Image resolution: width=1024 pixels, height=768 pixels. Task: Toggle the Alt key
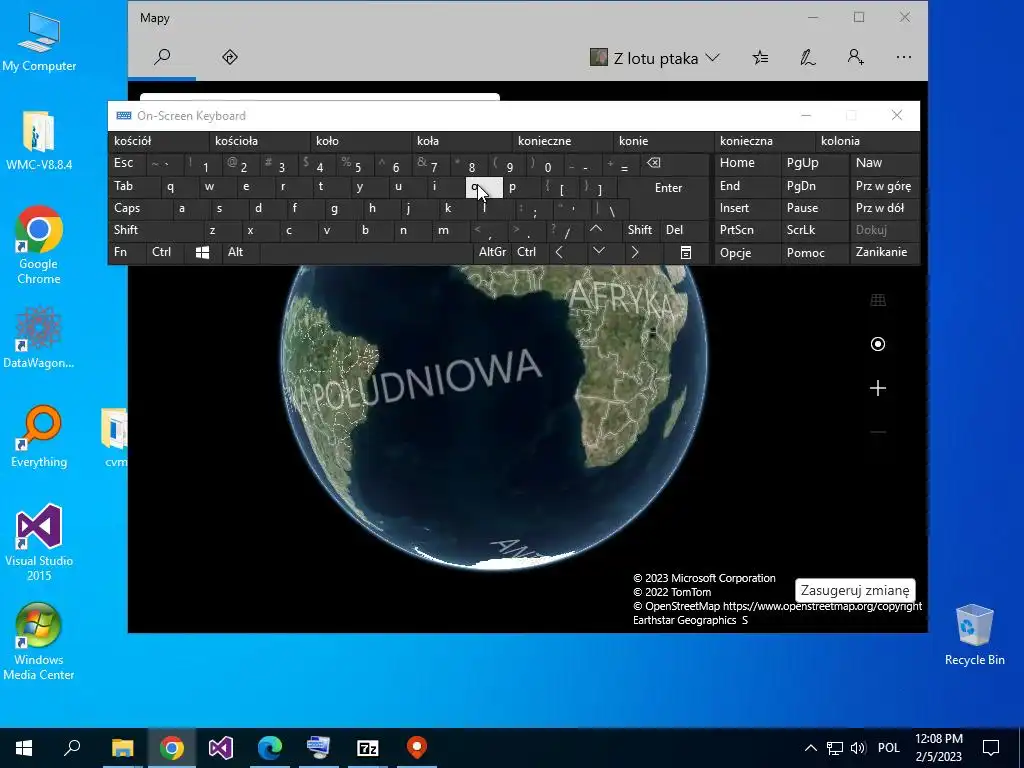tap(240, 252)
